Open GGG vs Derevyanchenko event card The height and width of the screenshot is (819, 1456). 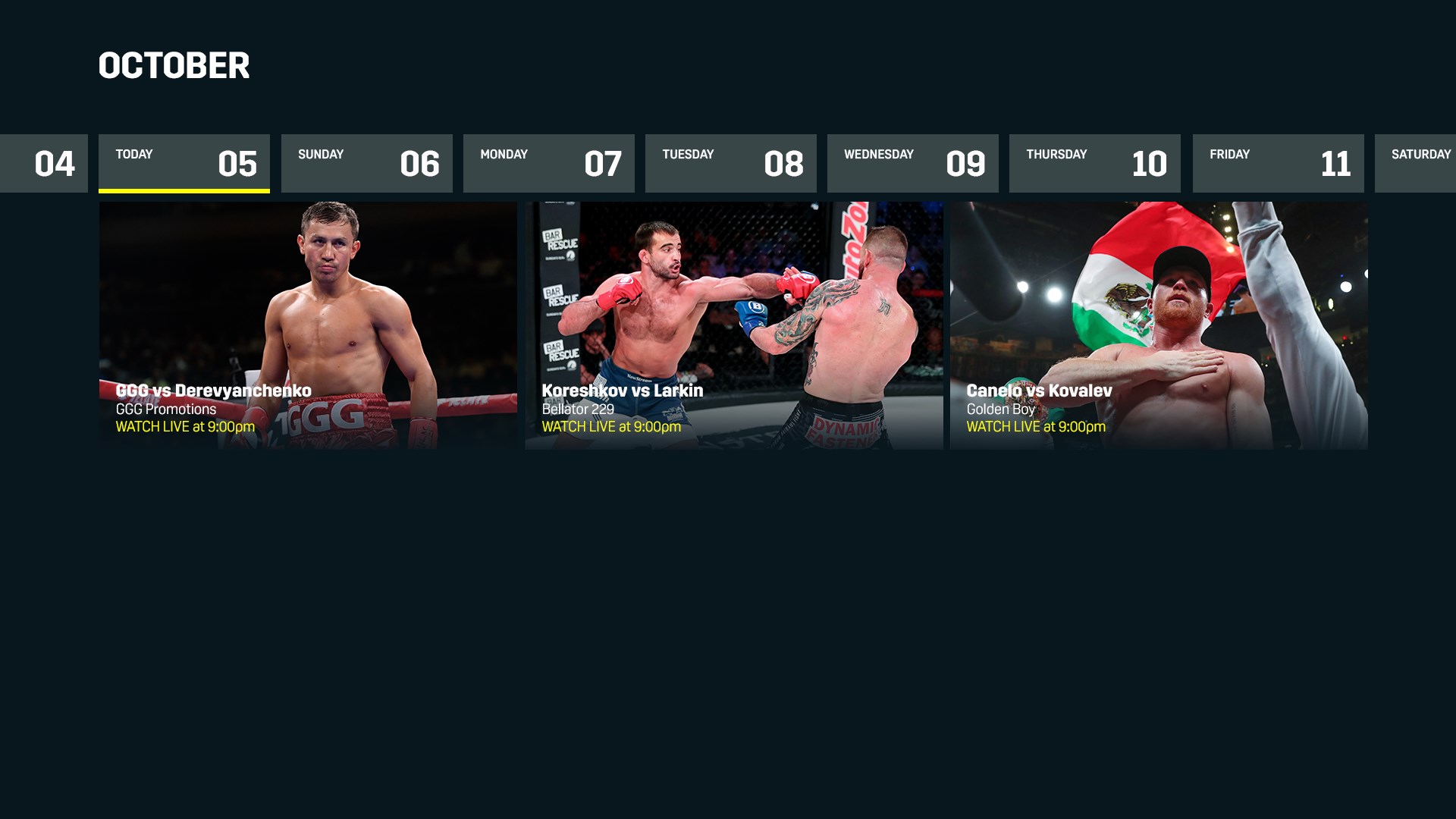(308, 325)
